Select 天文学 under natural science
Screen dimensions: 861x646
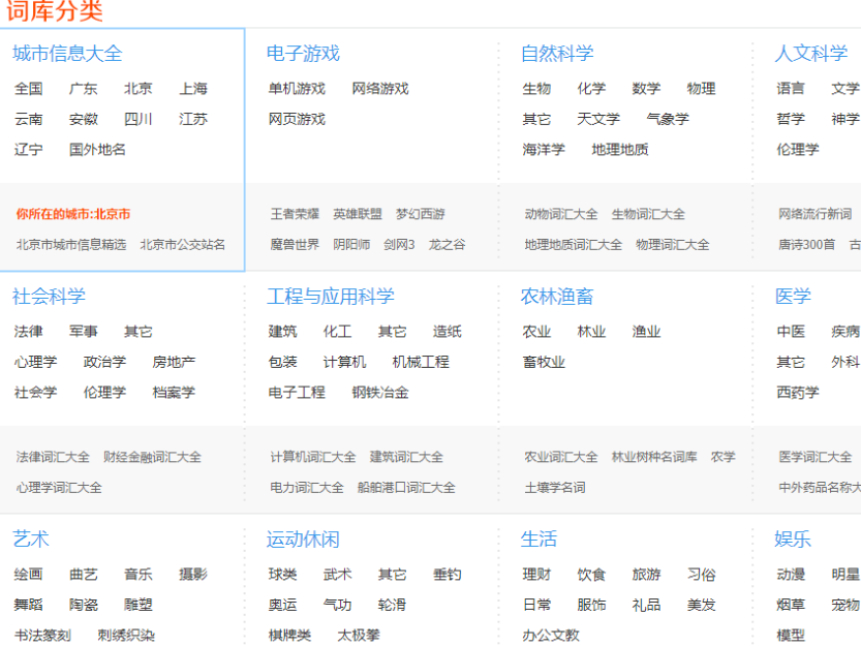(x=599, y=119)
